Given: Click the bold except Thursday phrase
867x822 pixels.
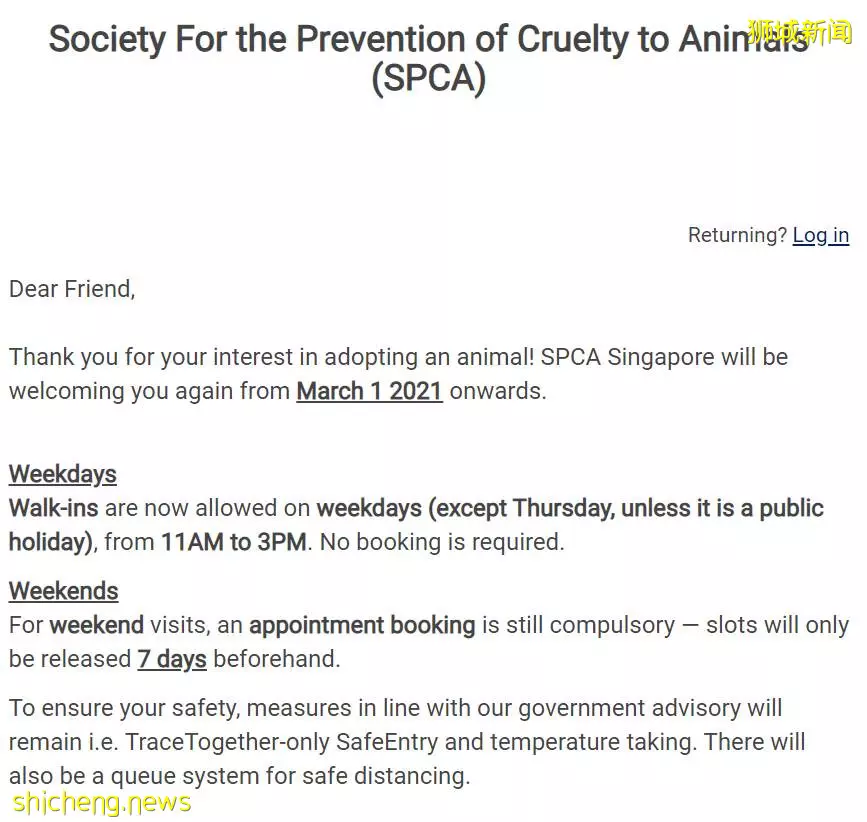Looking at the screenshot, I should (522, 508).
